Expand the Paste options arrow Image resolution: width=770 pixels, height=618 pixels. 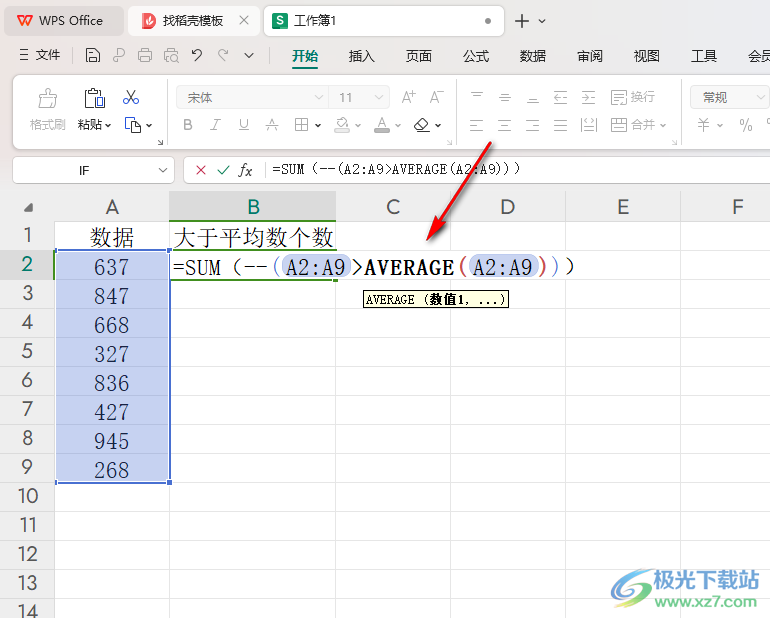tap(108, 125)
